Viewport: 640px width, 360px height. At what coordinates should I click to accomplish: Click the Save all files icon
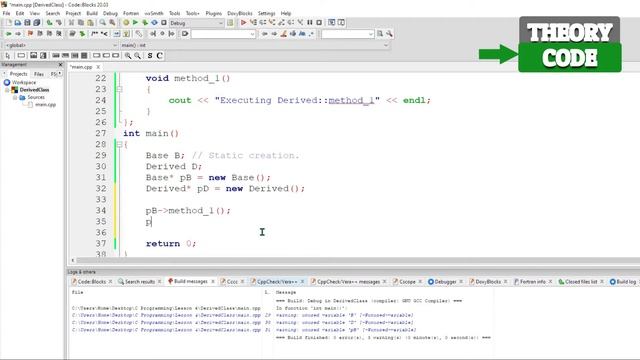tap(36, 23)
